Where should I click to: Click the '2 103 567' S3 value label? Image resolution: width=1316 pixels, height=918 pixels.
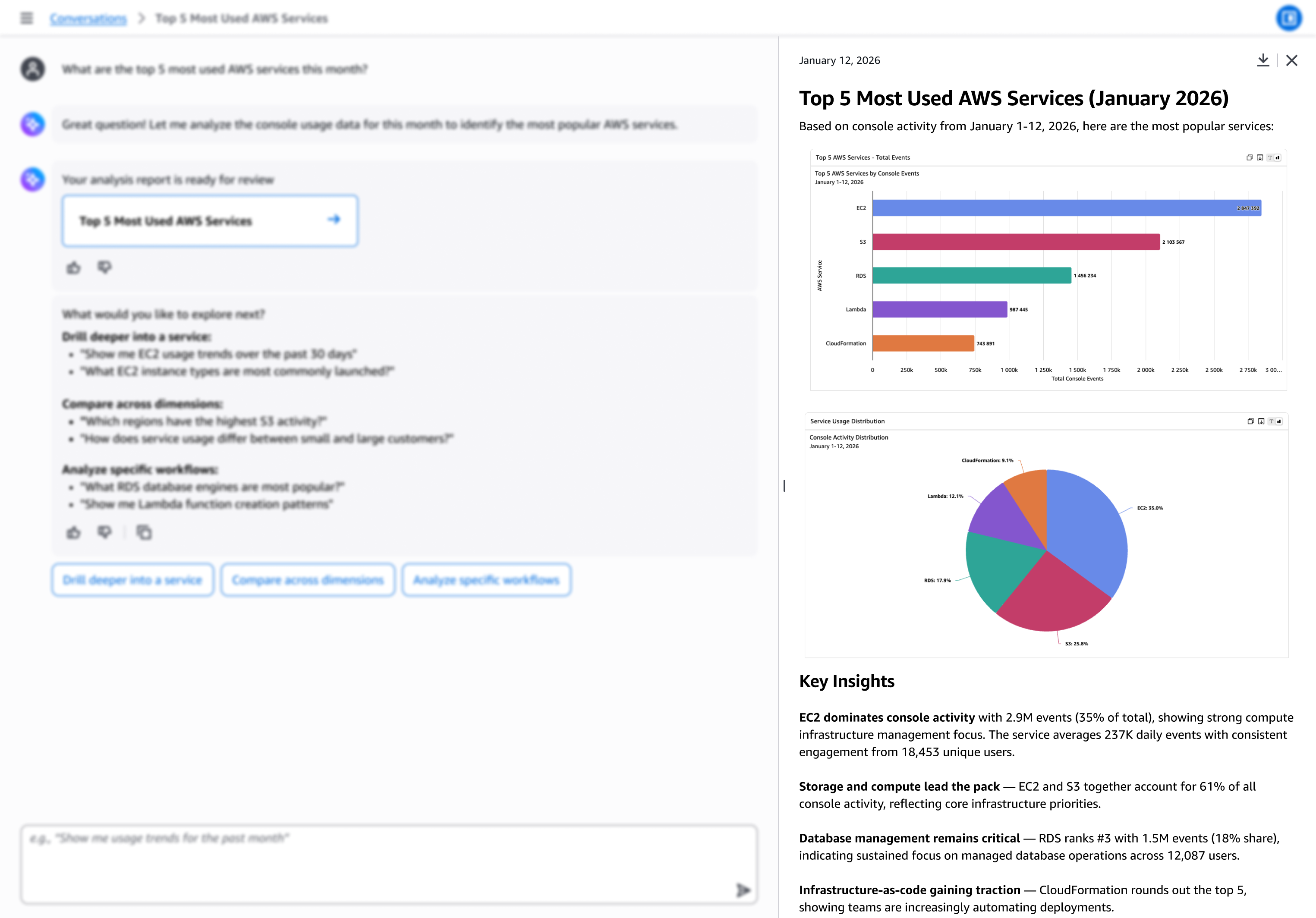coord(1173,242)
